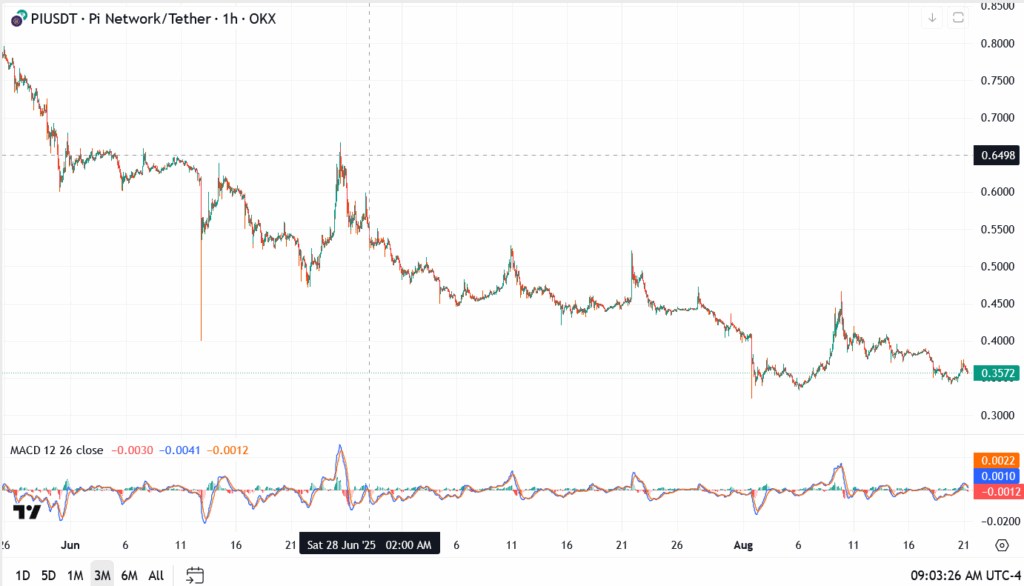
Task: Open the chart settings gear icon
Action: 1002,545
